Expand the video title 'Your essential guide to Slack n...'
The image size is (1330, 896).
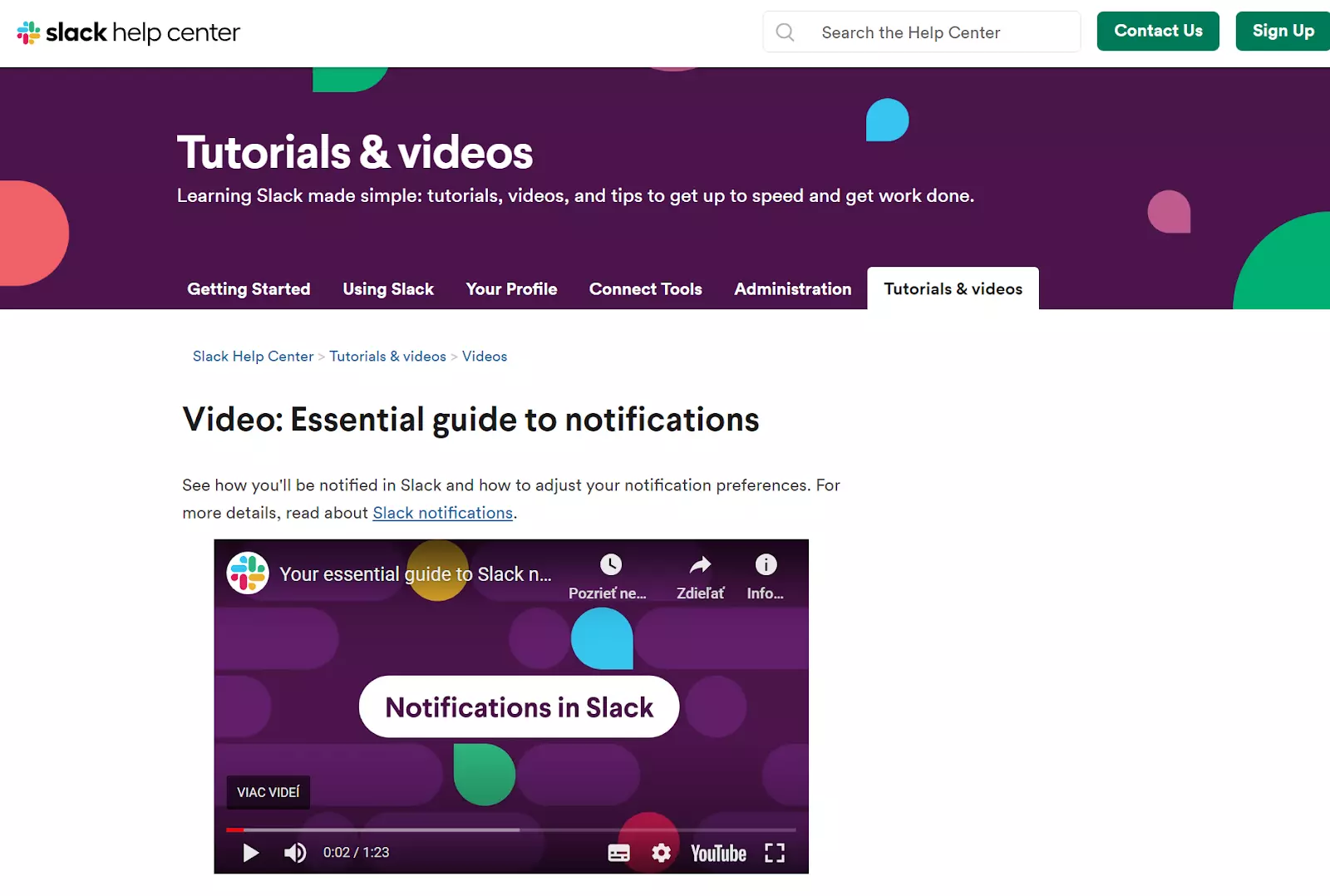tap(416, 574)
